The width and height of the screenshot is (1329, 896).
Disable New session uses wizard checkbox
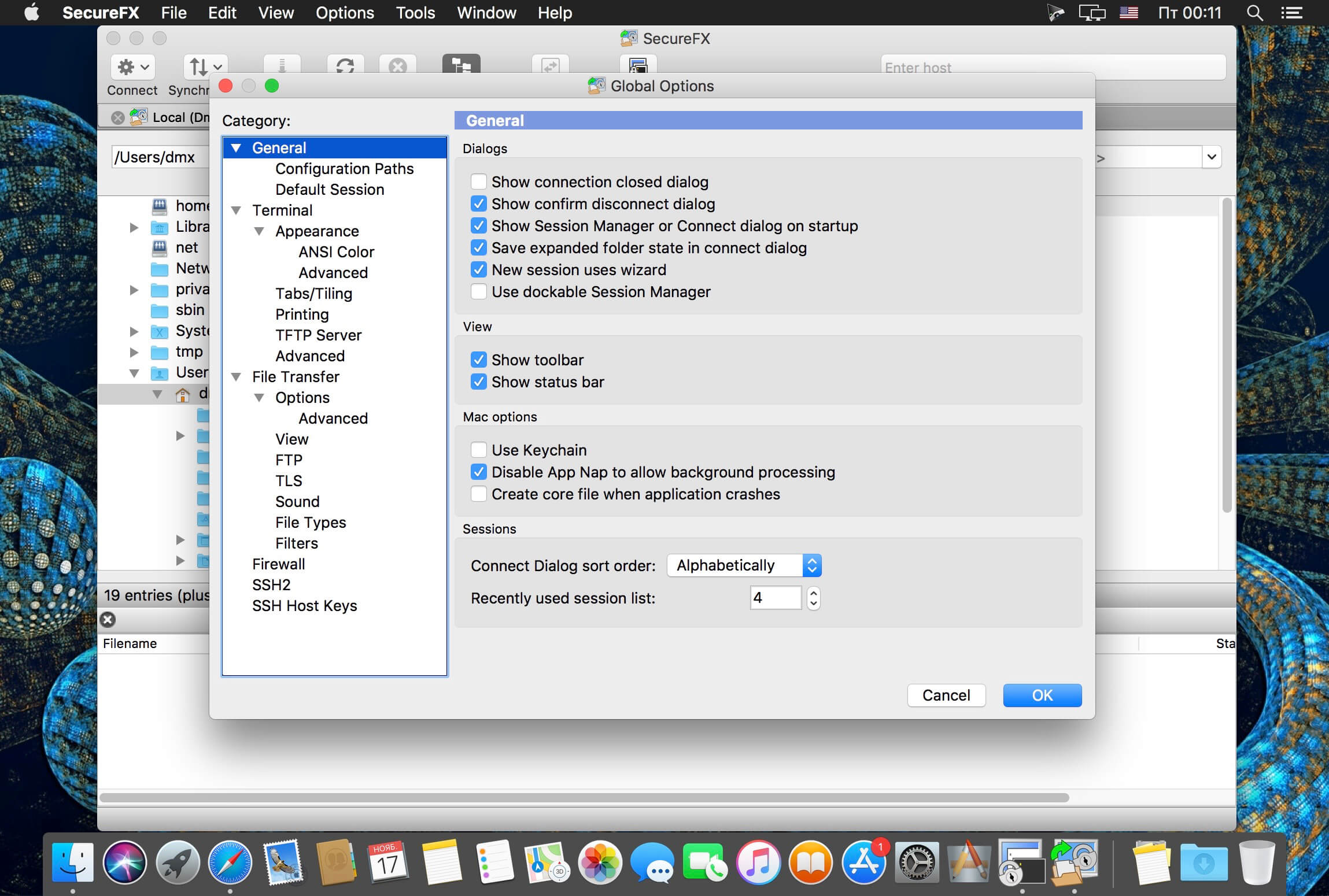pyautogui.click(x=478, y=269)
